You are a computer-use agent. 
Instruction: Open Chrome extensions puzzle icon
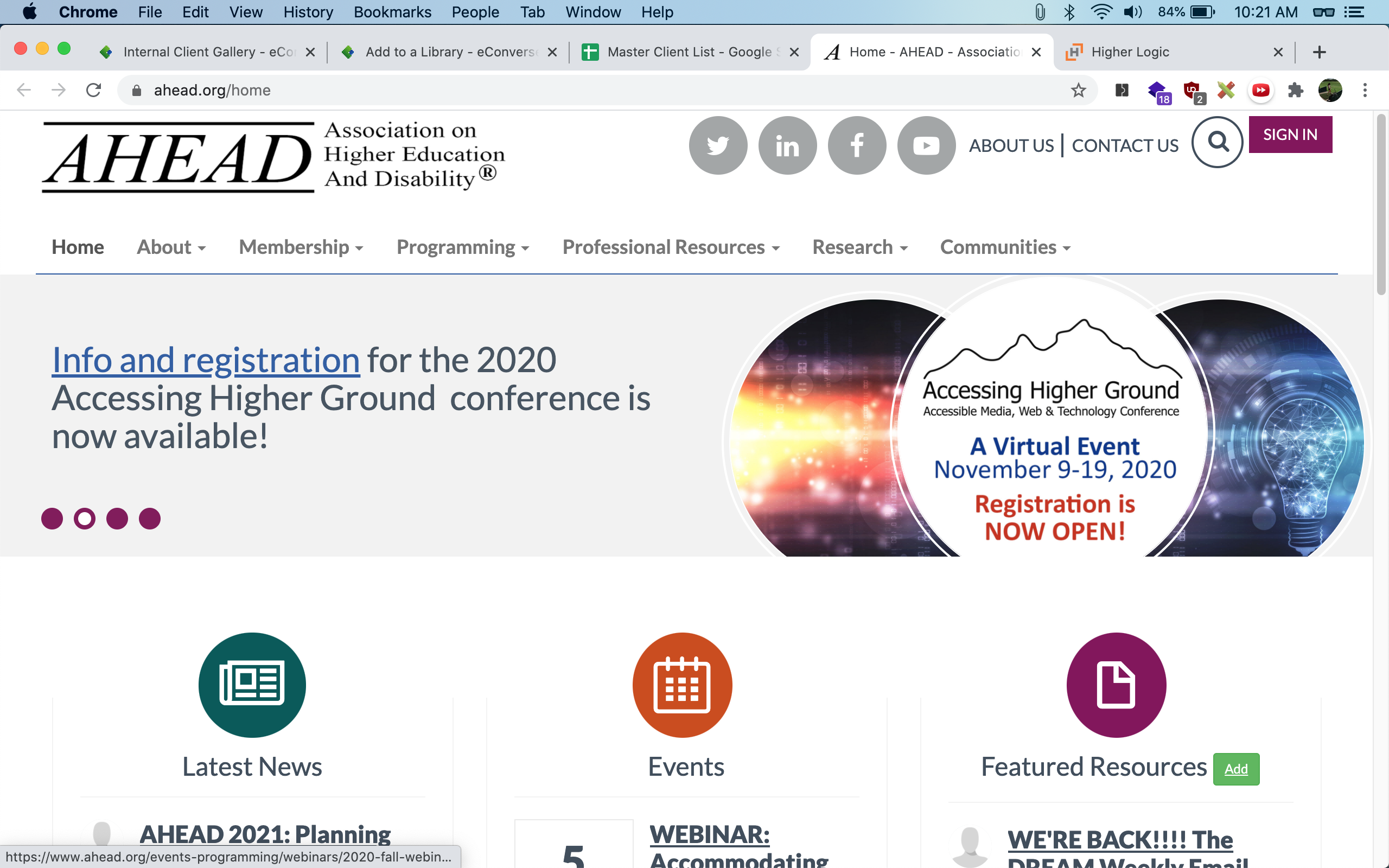[1295, 90]
